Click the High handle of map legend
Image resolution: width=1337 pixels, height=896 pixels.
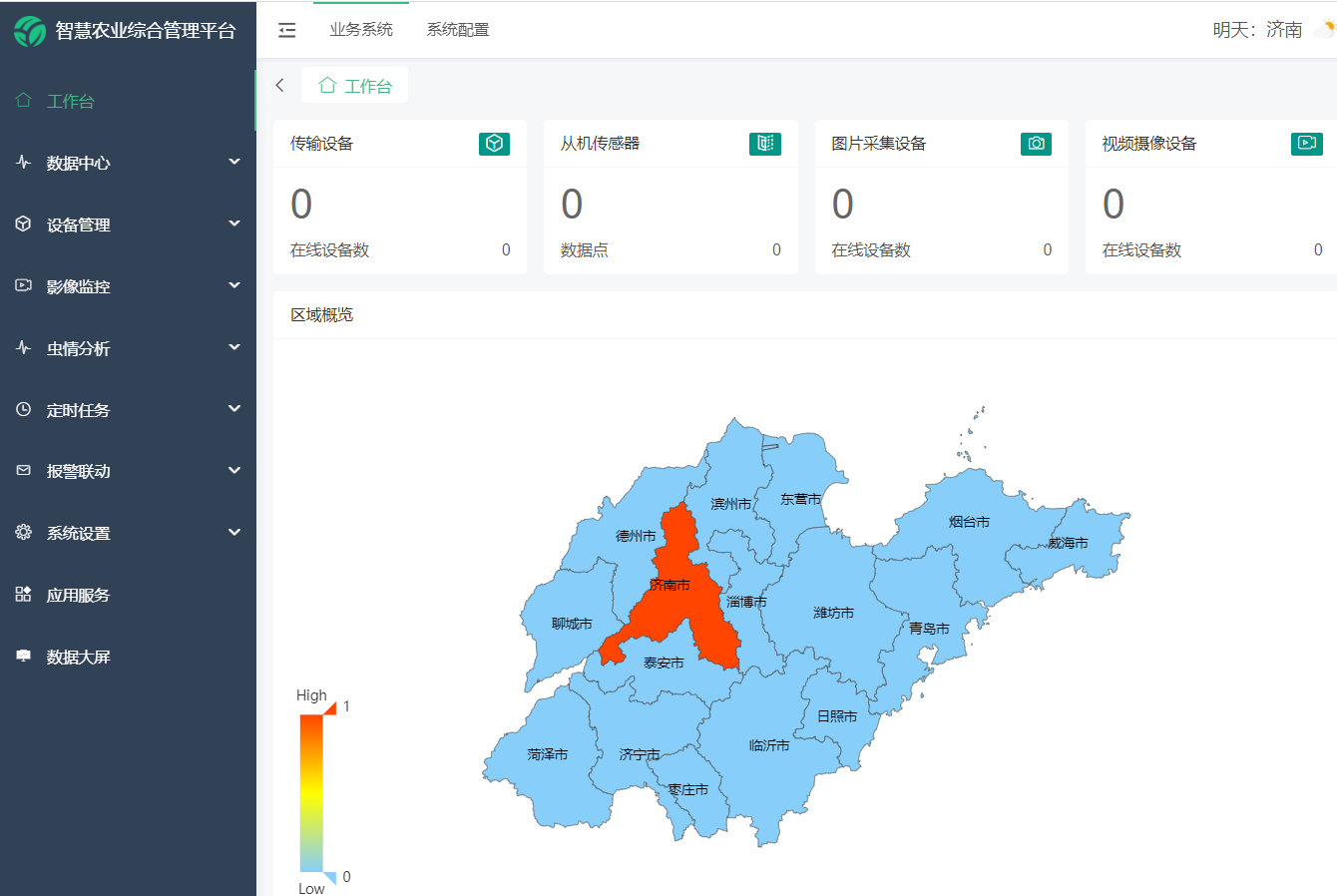tap(329, 707)
